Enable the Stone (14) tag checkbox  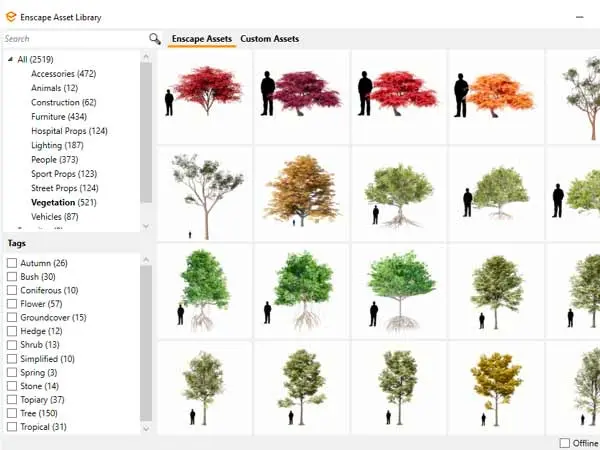coord(12,386)
